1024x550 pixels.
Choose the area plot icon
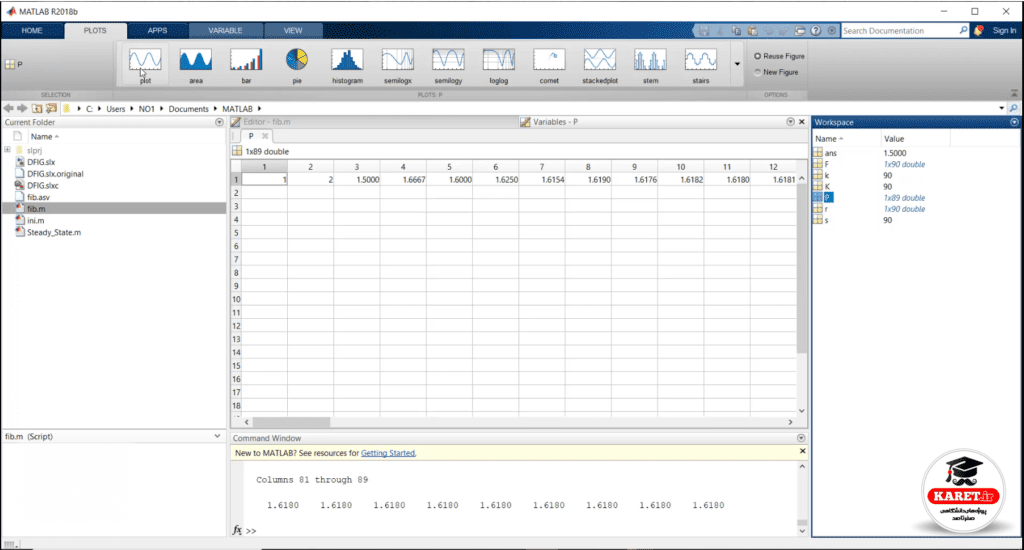click(195, 65)
